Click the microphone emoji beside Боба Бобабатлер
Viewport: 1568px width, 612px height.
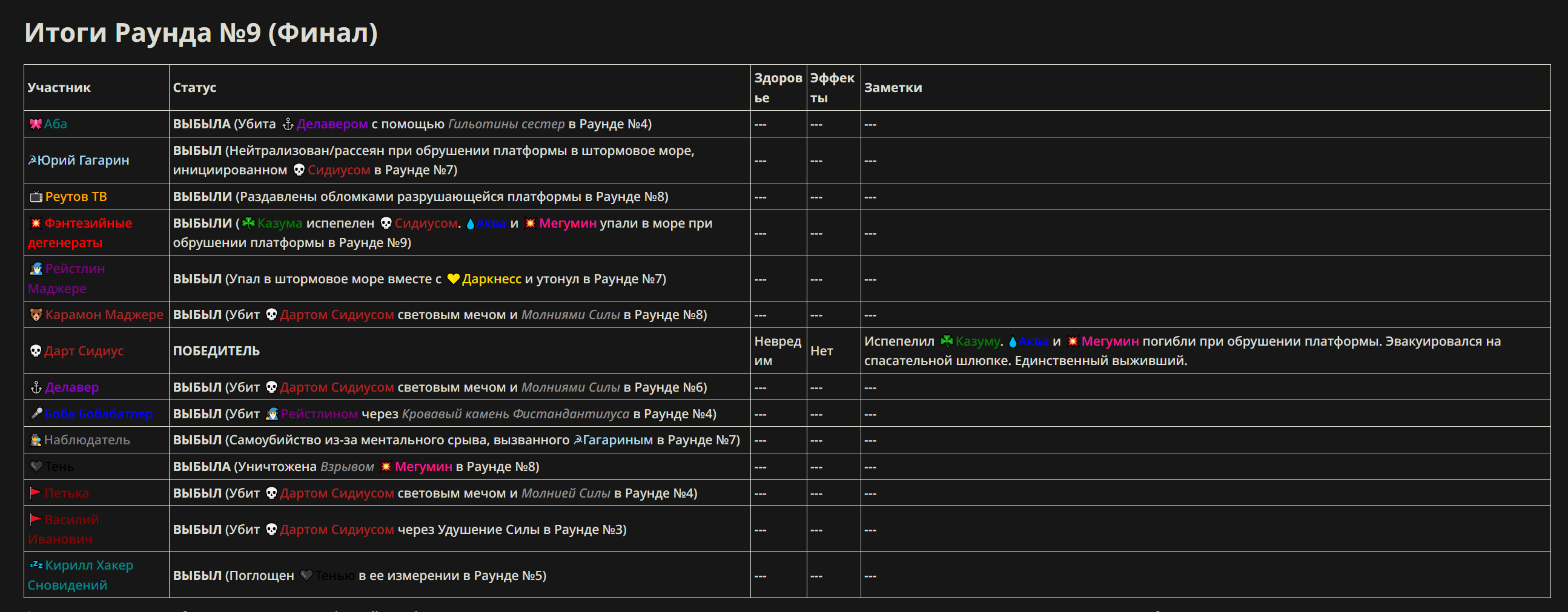point(36,413)
